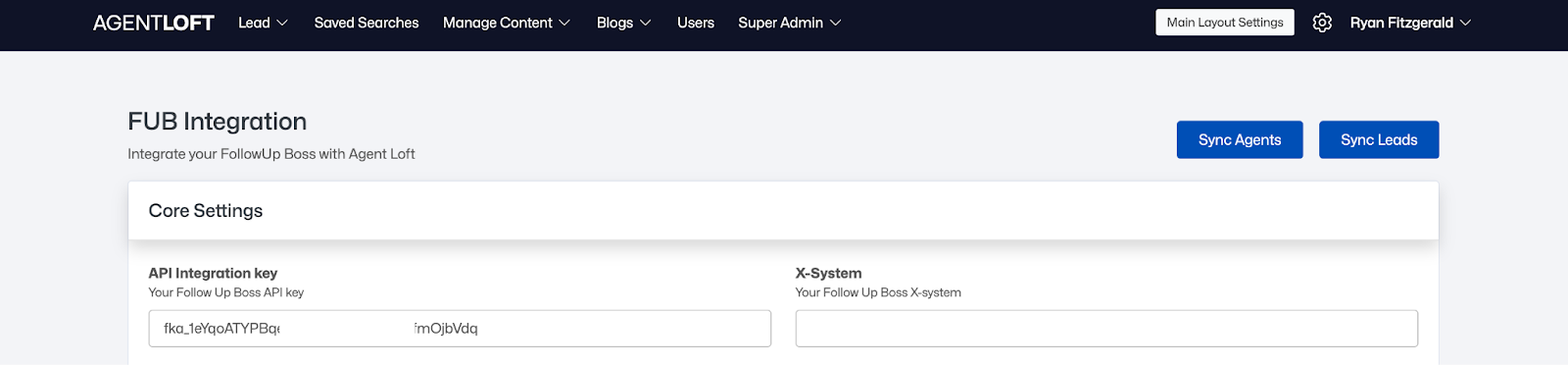Open Saved Searches menu item
Screen dimensions: 1568x365
[367, 23]
